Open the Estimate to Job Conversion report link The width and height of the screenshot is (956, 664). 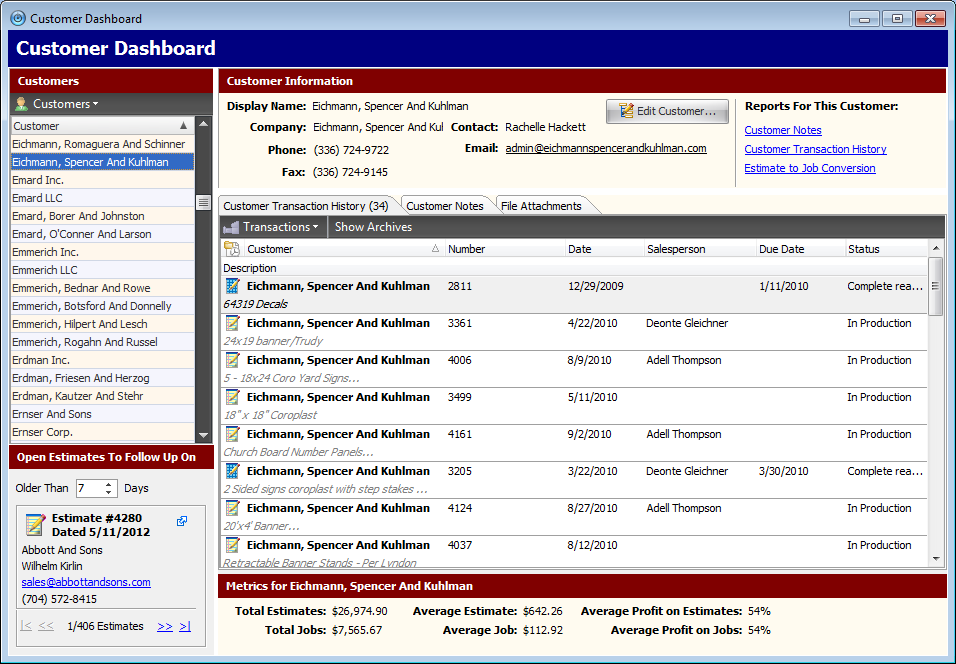[x=809, y=168]
